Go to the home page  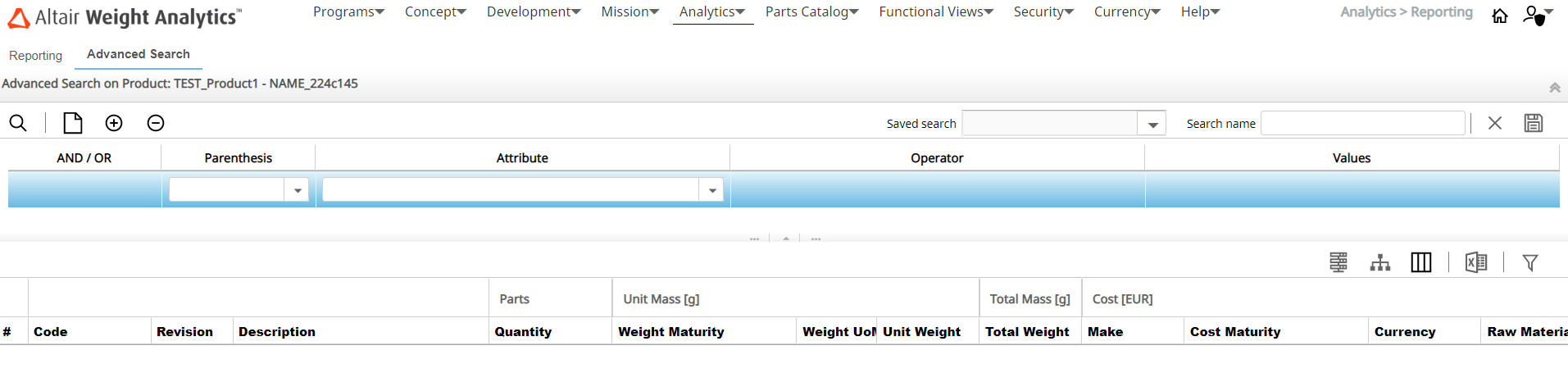[1500, 16]
